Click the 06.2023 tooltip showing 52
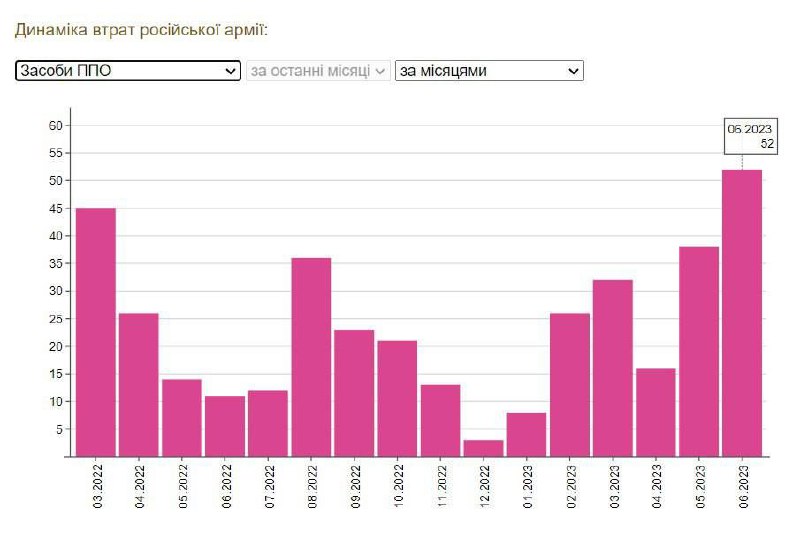 point(751,136)
